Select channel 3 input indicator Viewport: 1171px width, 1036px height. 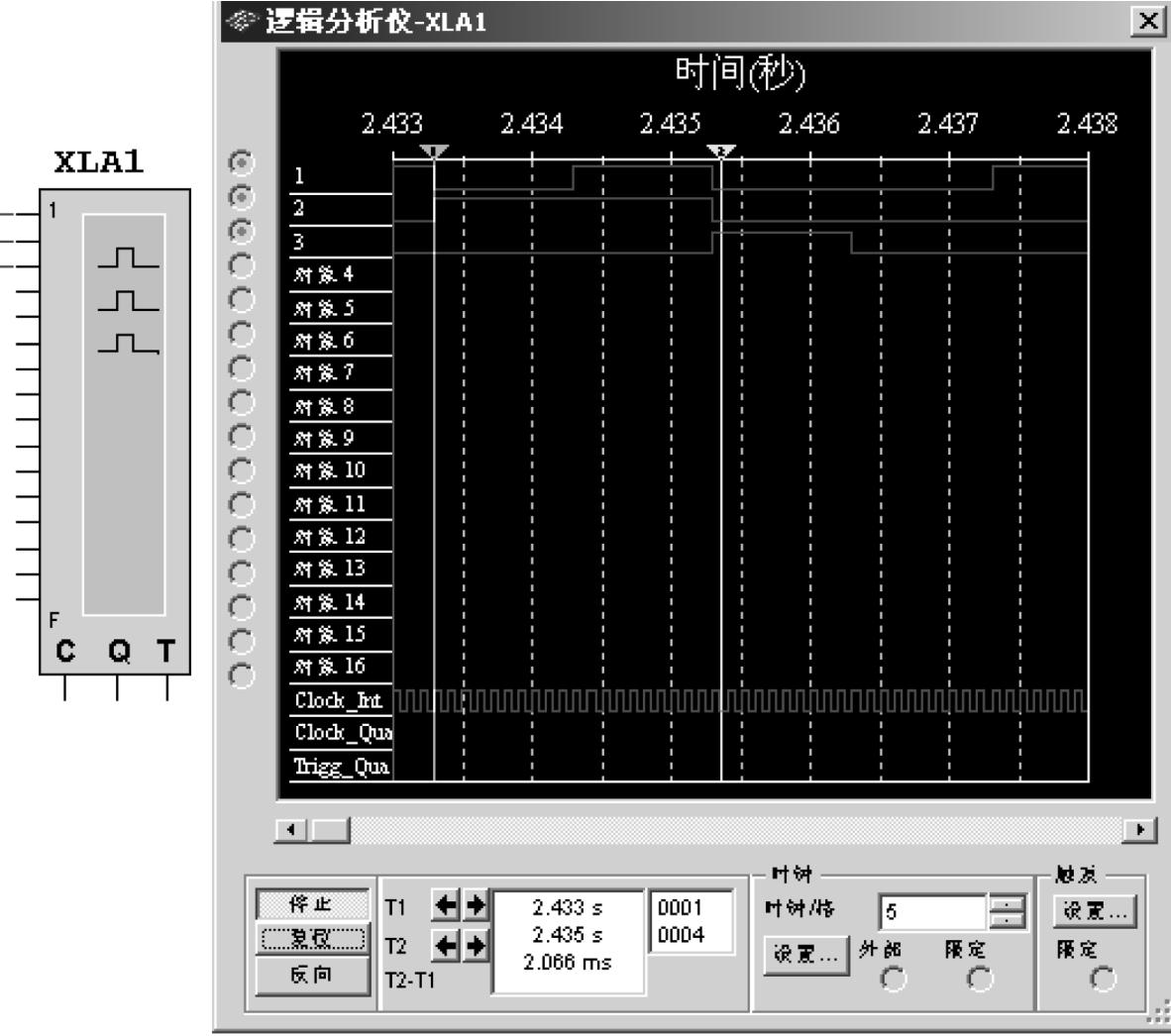[x=241, y=231]
